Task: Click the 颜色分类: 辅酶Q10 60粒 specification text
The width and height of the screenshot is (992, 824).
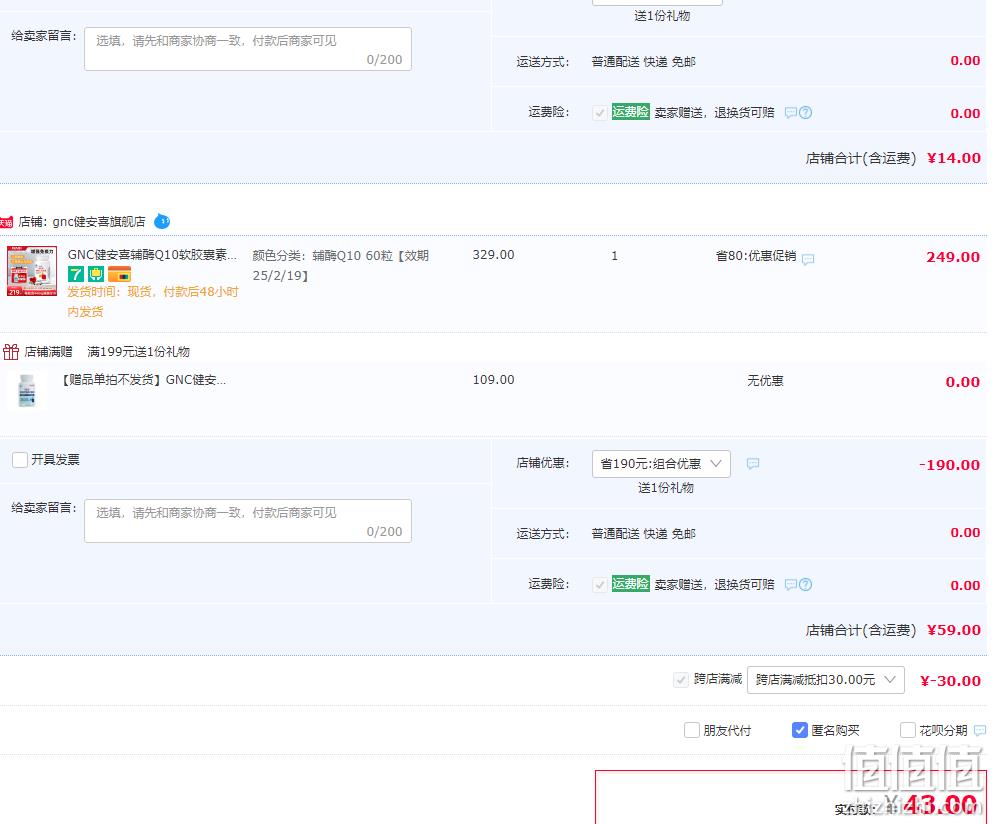Action: pos(340,265)
